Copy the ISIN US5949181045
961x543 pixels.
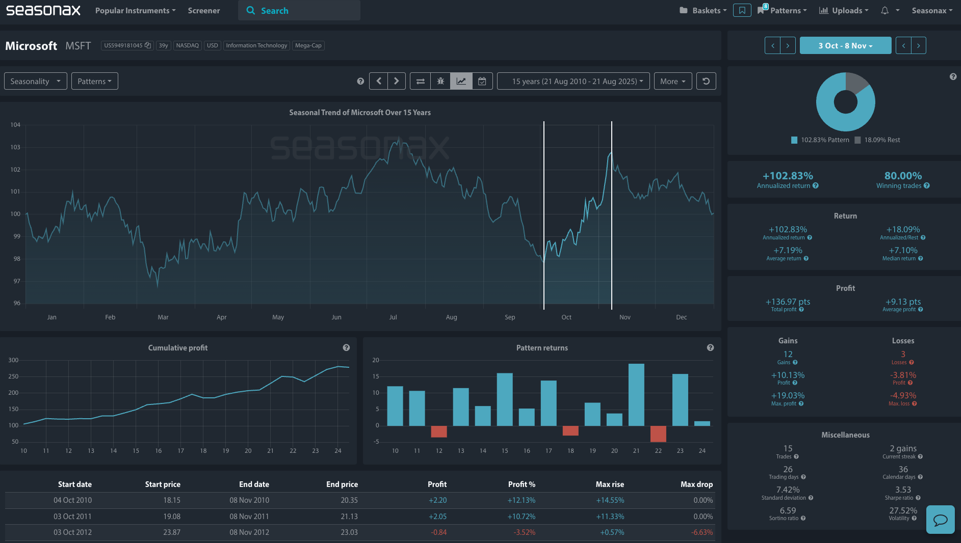[x=148, y=45]
